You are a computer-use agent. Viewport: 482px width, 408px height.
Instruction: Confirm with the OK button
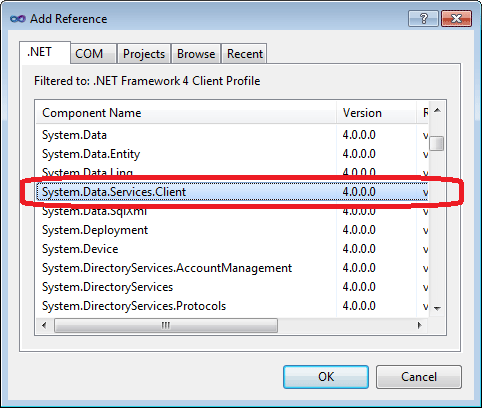click(x=326, y=377)
